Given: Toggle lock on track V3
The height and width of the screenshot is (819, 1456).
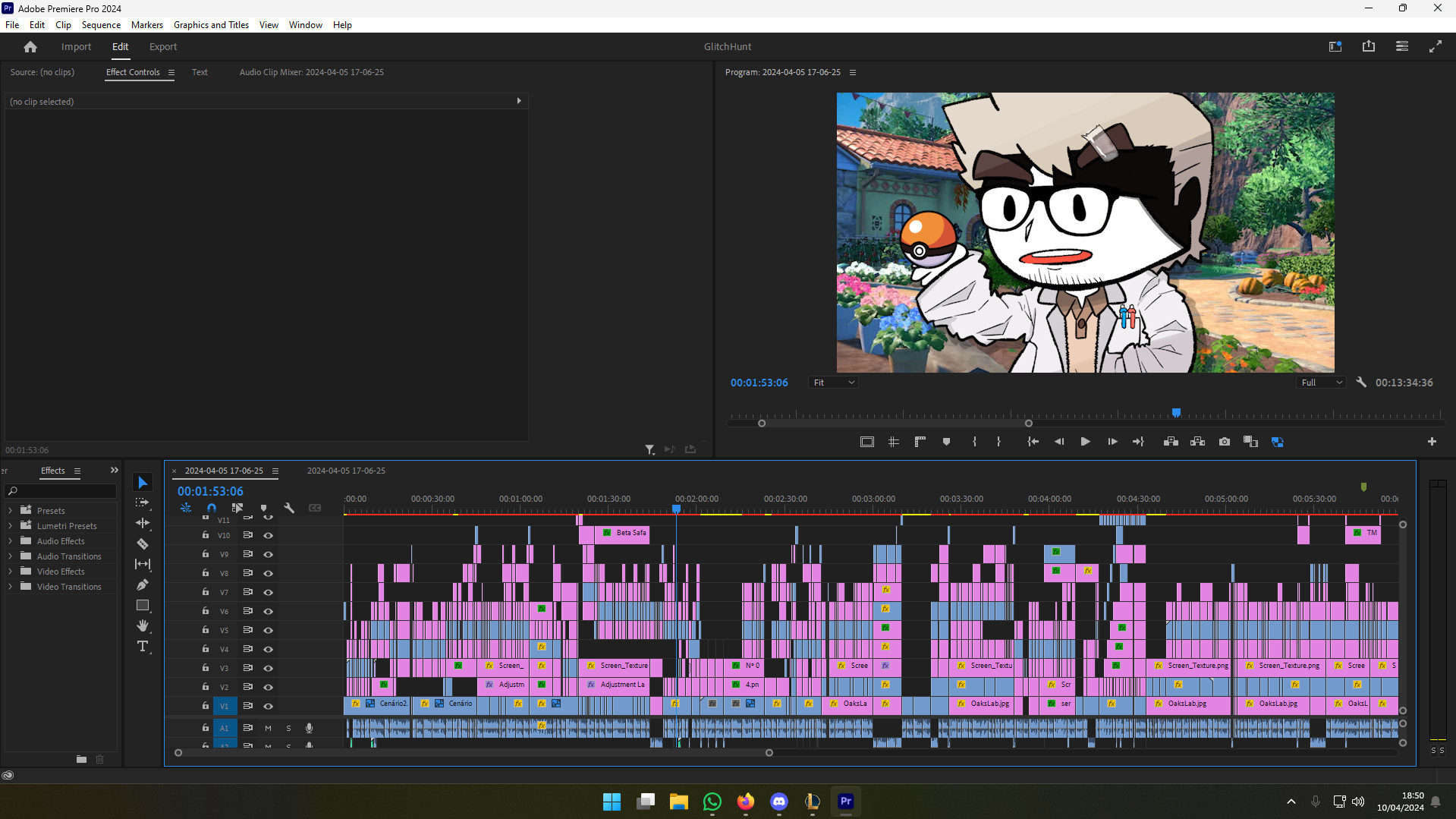Looking at the screenshot, I should (x=205, y=668).
